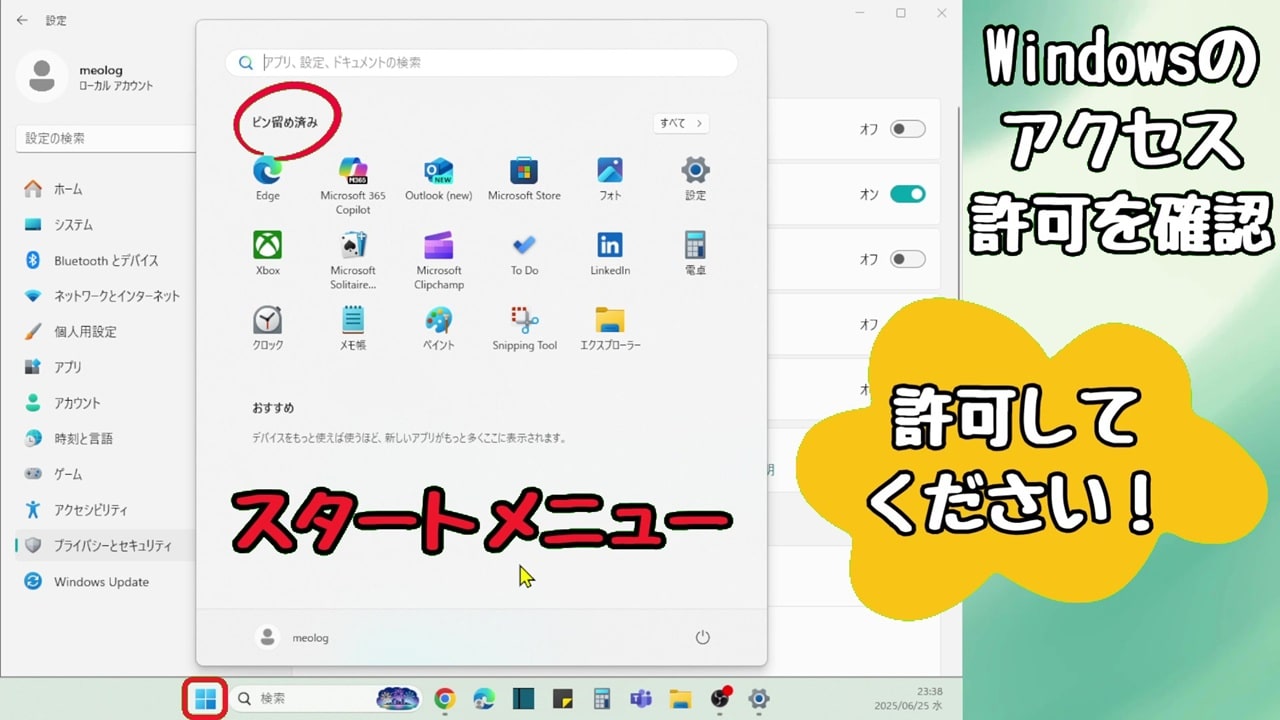Select プライバシーとセキュリティ in sidebar
Screen dimensions: 1280x720
point(105,546)
